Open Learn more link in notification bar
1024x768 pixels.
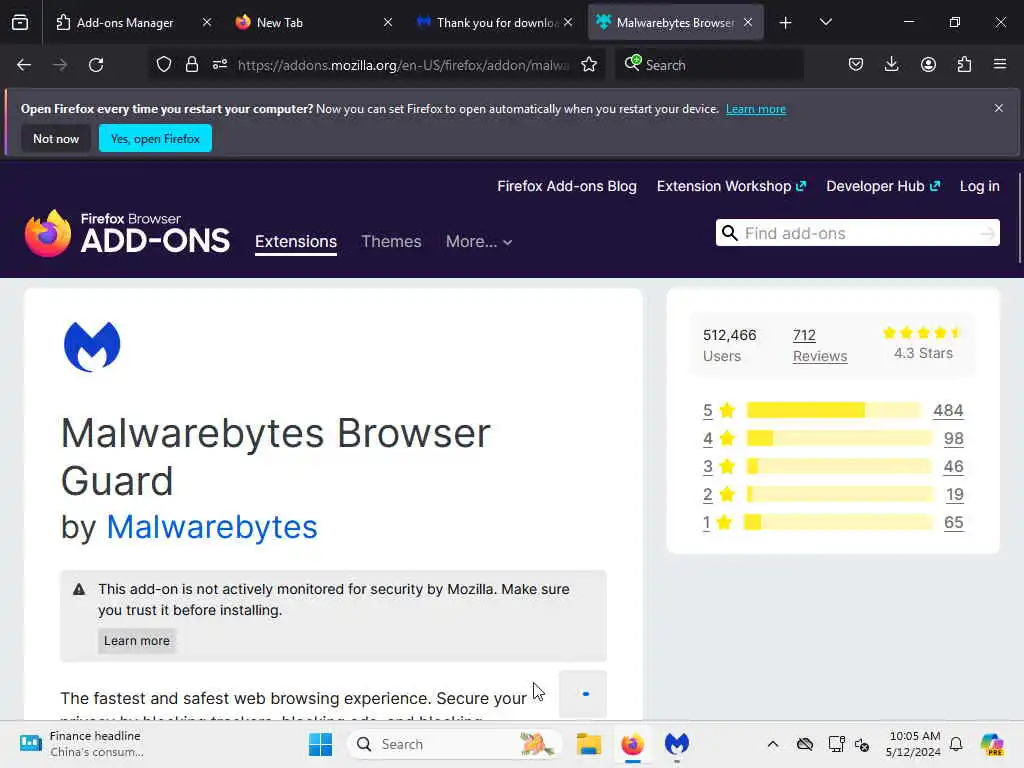[756, 109]
